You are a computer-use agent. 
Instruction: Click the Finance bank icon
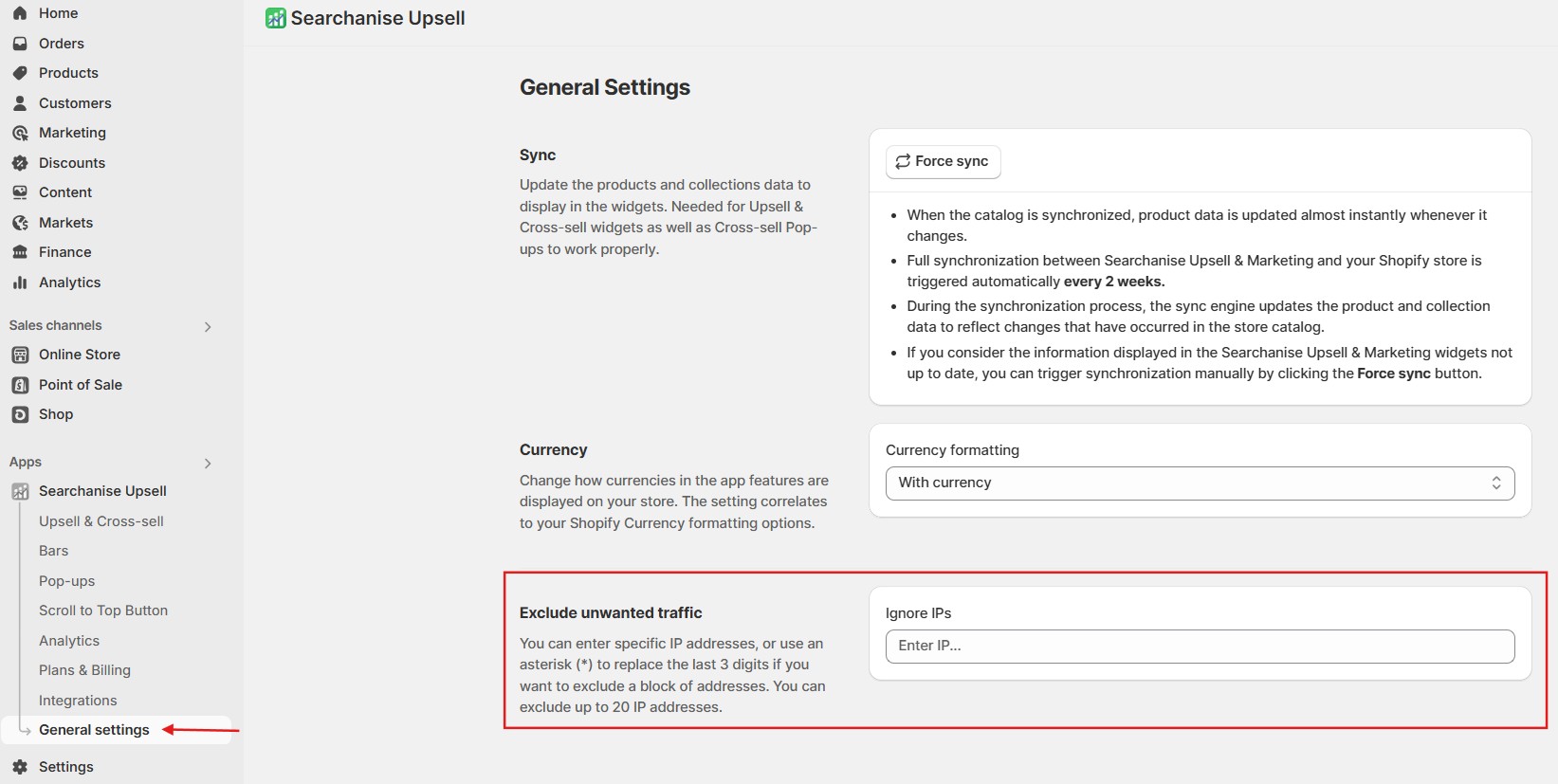point(20,252)
